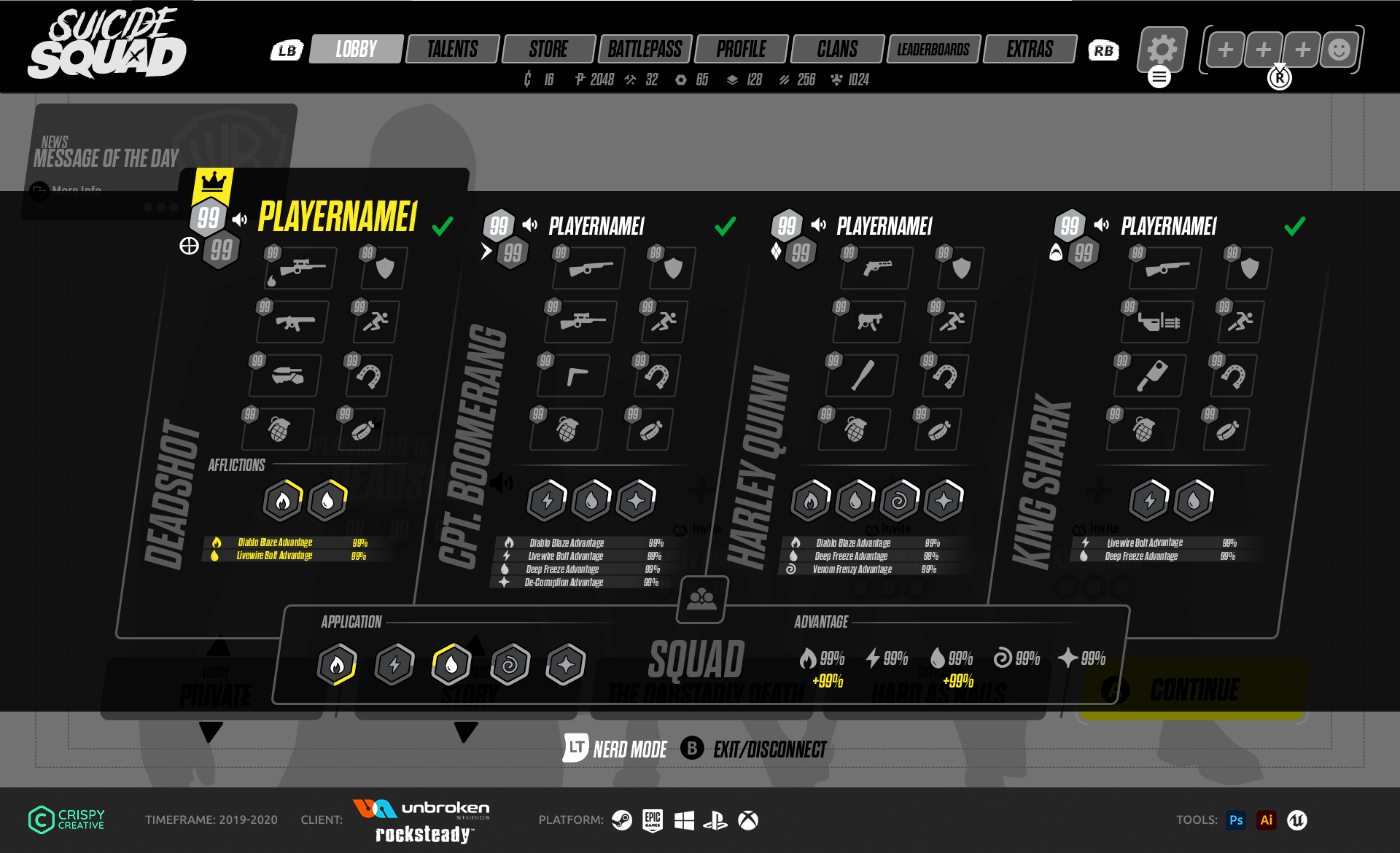
Task: Click the emoji smiley face button
Action: click(x=1339, y=50)
